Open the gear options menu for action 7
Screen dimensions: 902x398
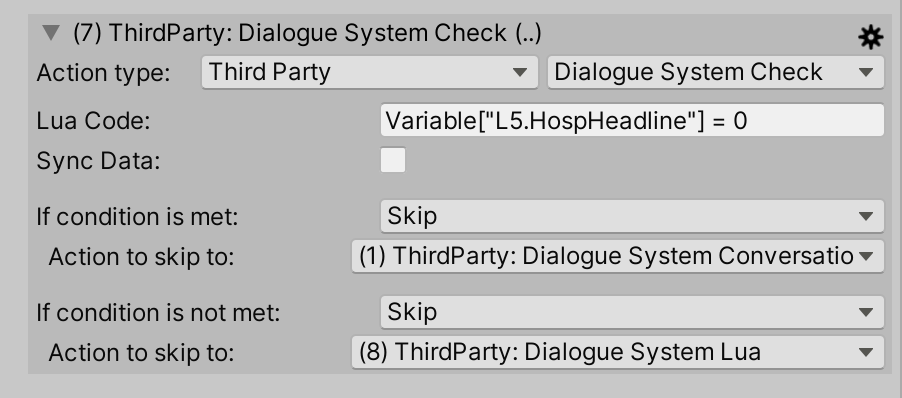tap(870, 37)
